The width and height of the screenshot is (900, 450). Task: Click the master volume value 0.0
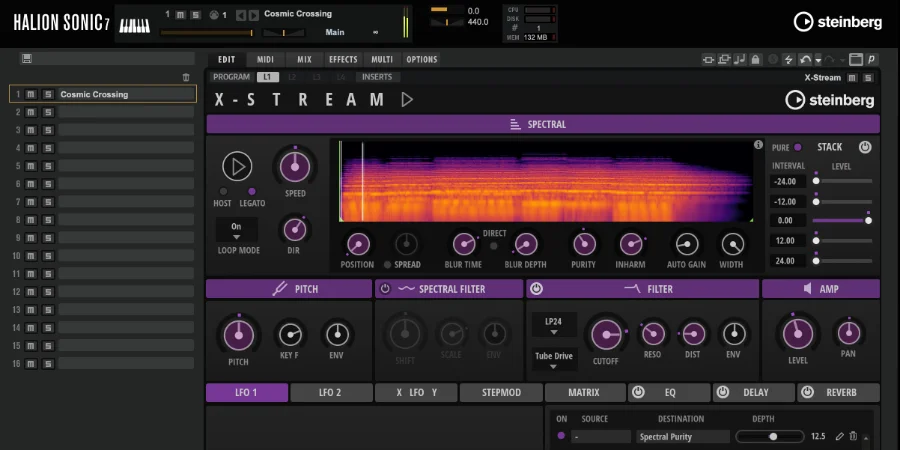pos(473,11)
